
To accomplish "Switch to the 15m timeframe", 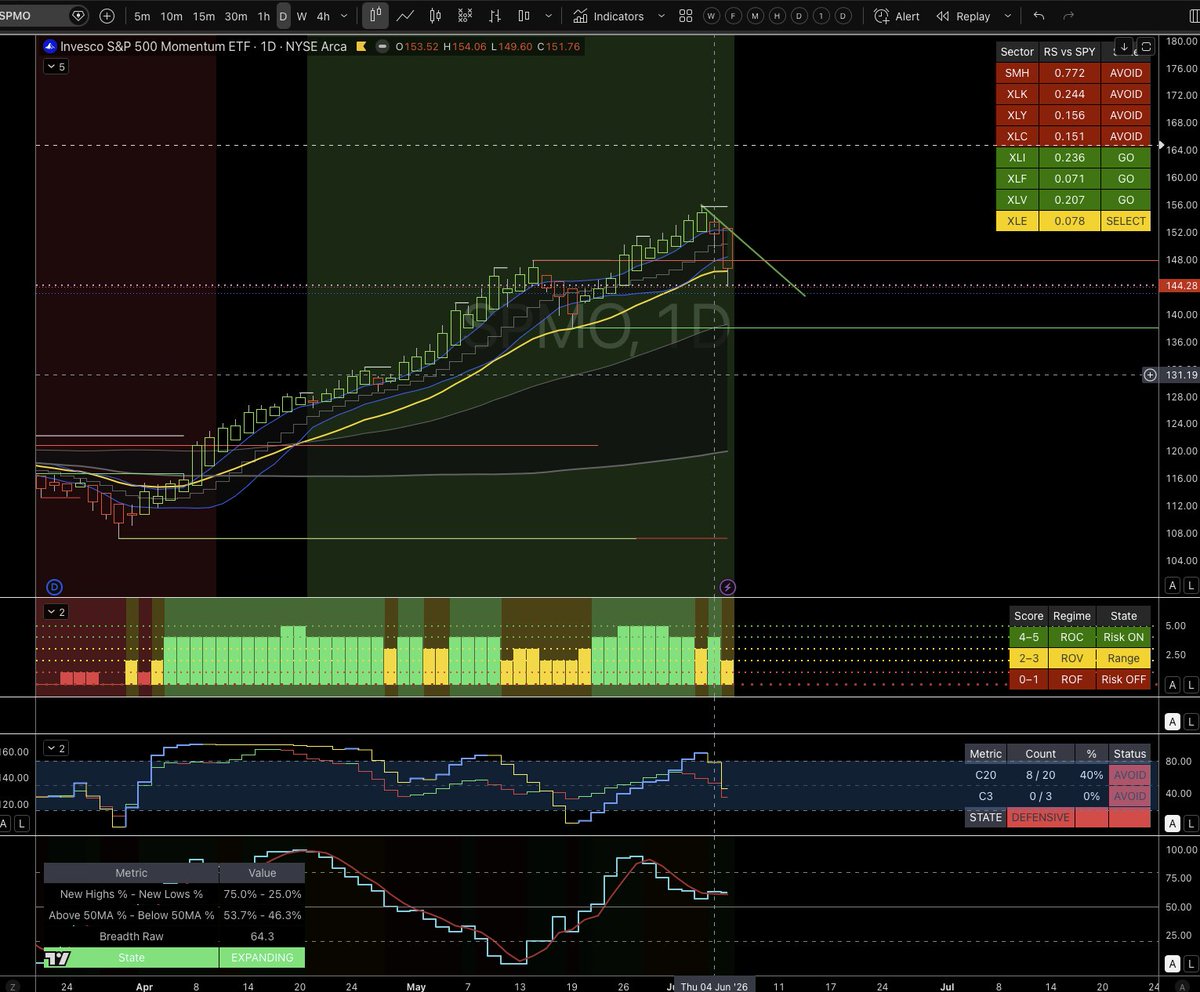I will click(x=203, y=16).
